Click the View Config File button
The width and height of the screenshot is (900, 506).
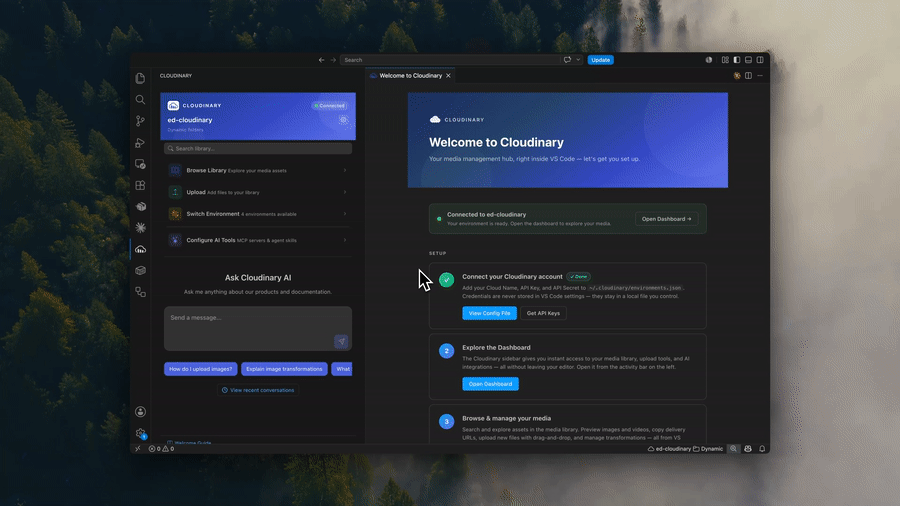(x=490, y=313)
